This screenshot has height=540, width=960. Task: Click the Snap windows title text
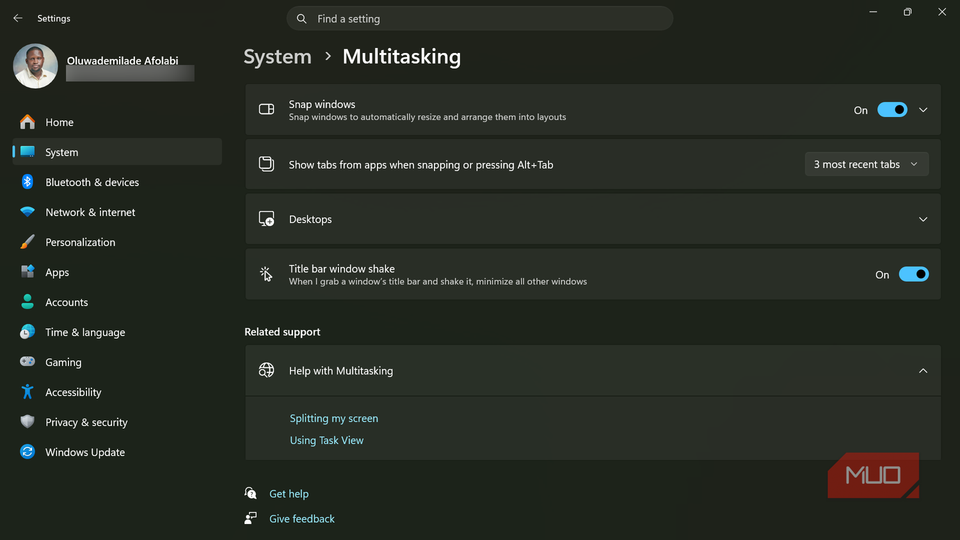[x=322, y=104]
